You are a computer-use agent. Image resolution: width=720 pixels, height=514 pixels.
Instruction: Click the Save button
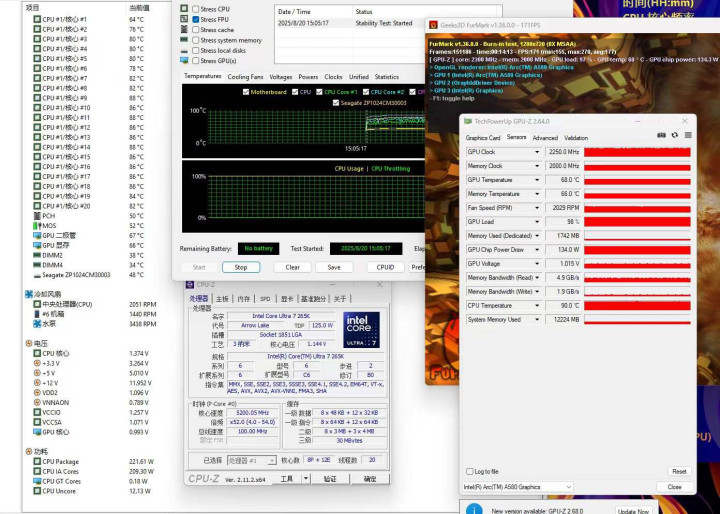[334, 267]
